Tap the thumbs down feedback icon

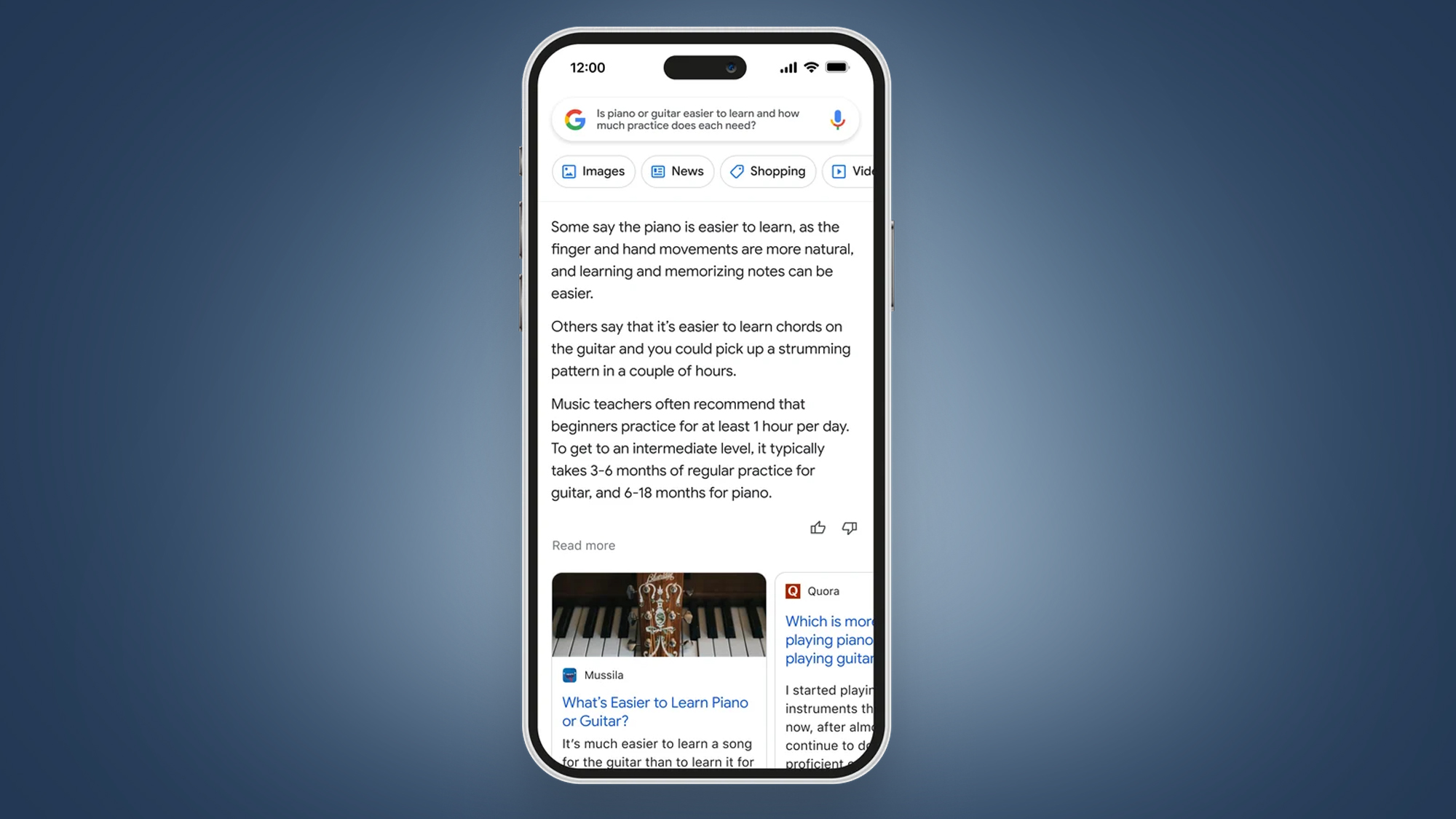(849, 528)
